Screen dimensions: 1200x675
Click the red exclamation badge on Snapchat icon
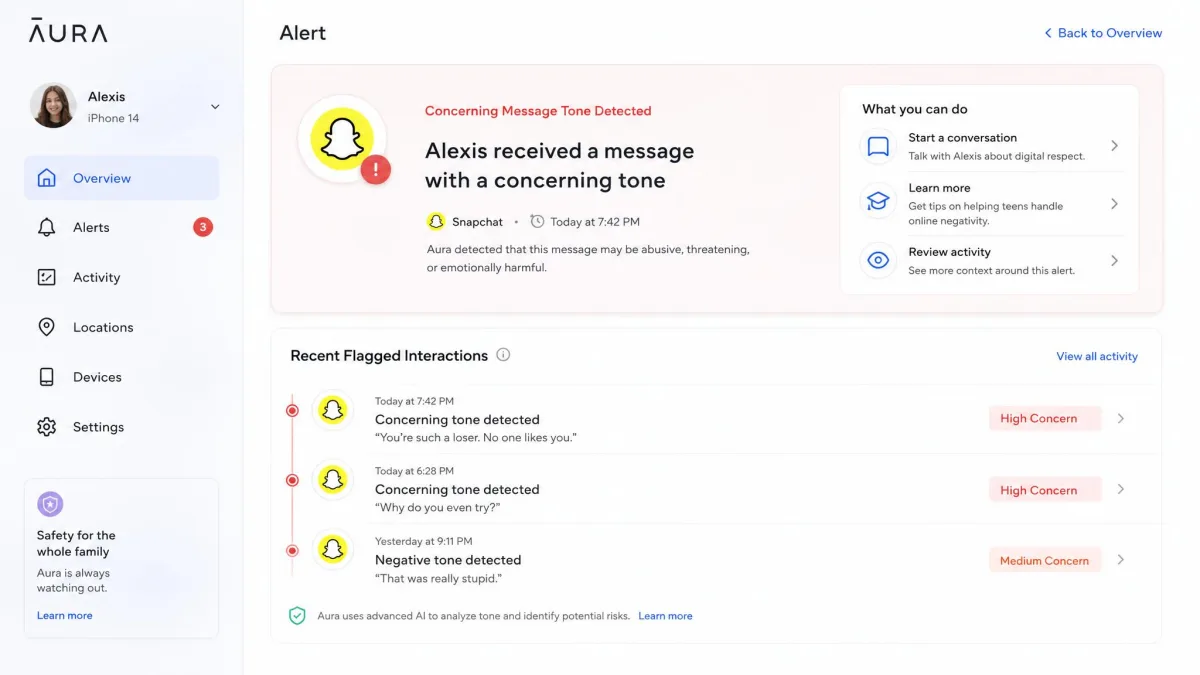coord(375,170)
